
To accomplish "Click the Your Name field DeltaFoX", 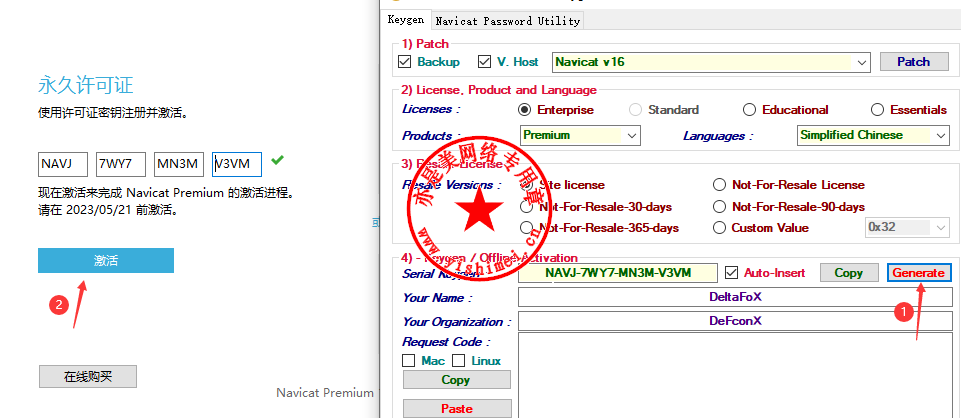I will click(735, 297).
